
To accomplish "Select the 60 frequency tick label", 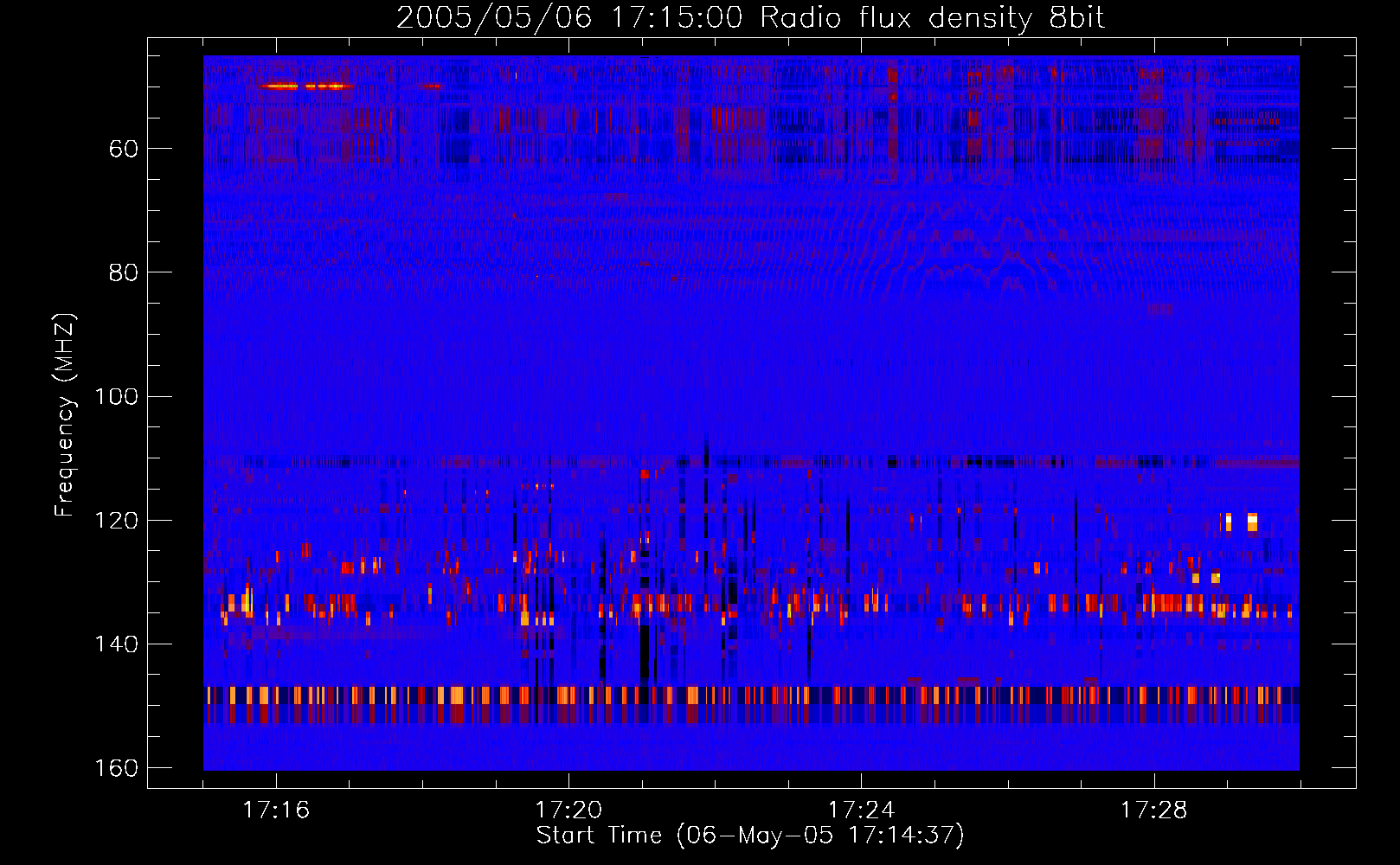I will point(124,149).
